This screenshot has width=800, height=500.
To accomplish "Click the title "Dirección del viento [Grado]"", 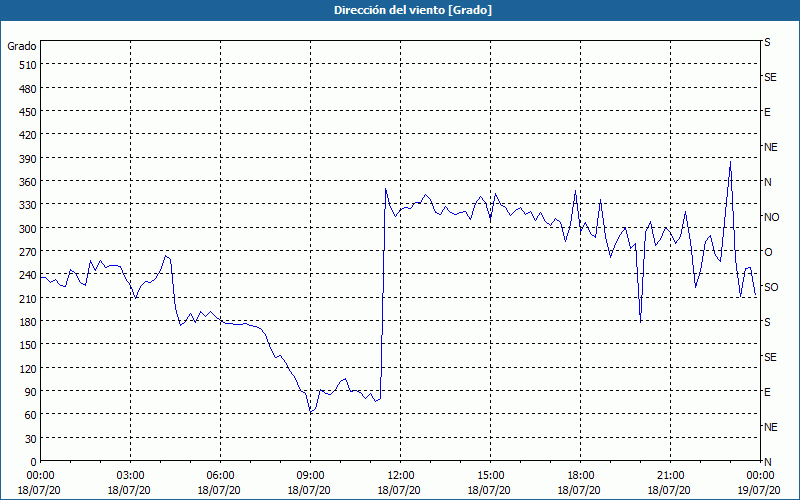I will point(413,10).
